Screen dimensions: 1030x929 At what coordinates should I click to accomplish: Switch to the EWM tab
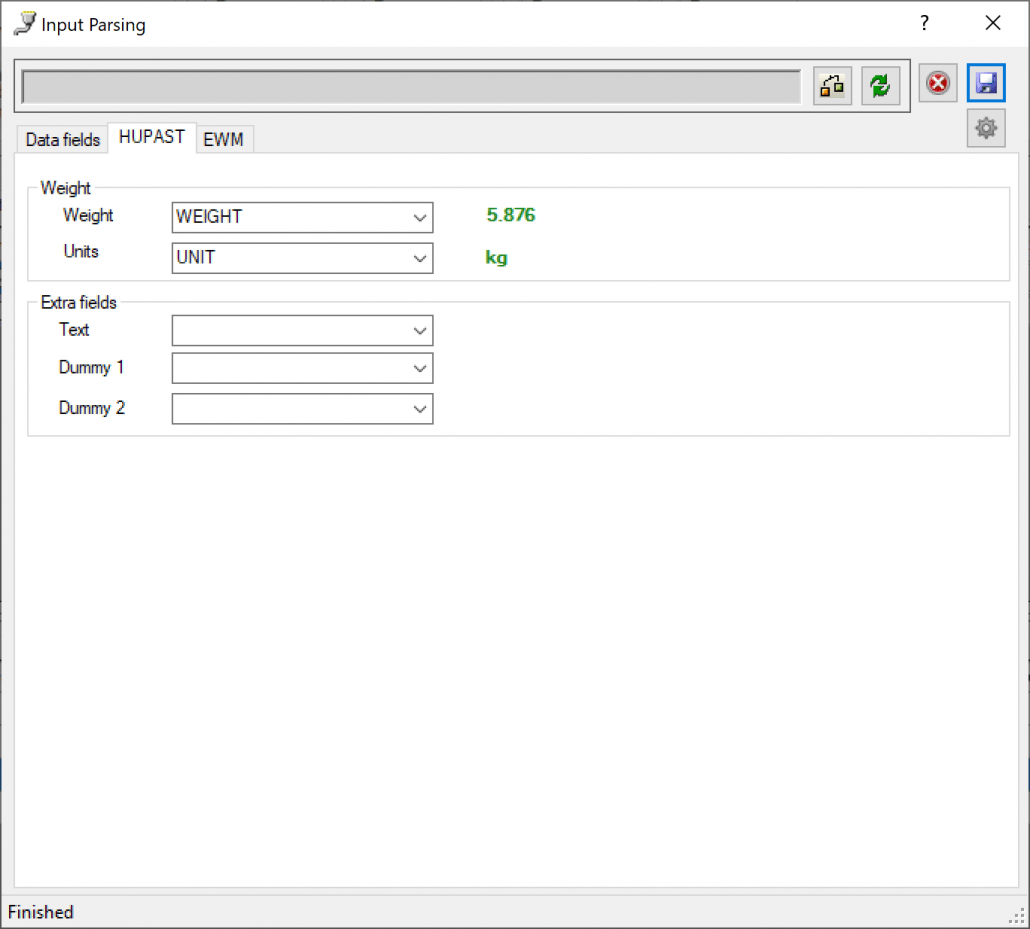pyautogui.click(x=224, y=140)
